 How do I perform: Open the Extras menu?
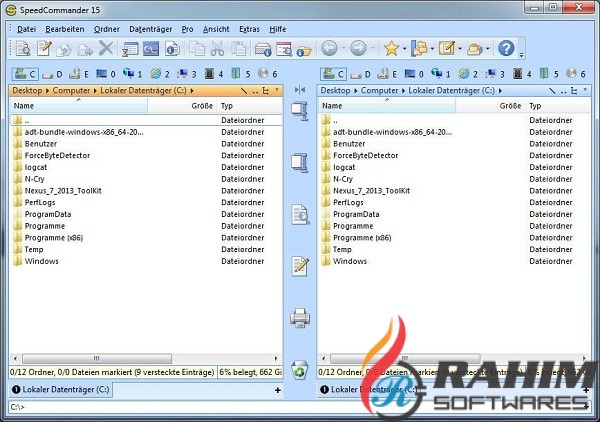tap(249, 29)
